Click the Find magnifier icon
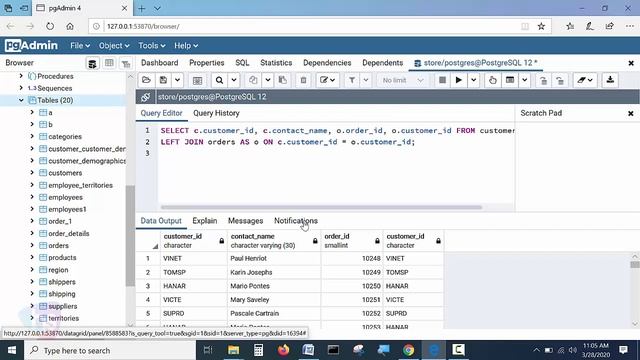The height and width of the screenshot is (360, 640). [220, 80]
